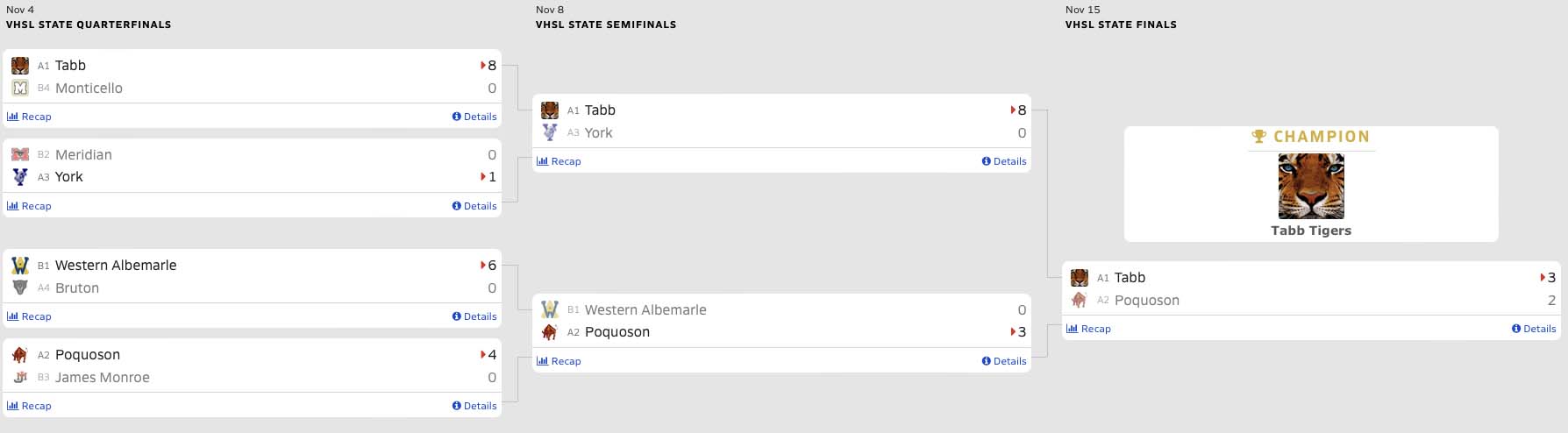View Recap of Western Albemarle vs Bruton
Screen dimensions: 1568x433
pyautogui.click(x=30, y=316)
